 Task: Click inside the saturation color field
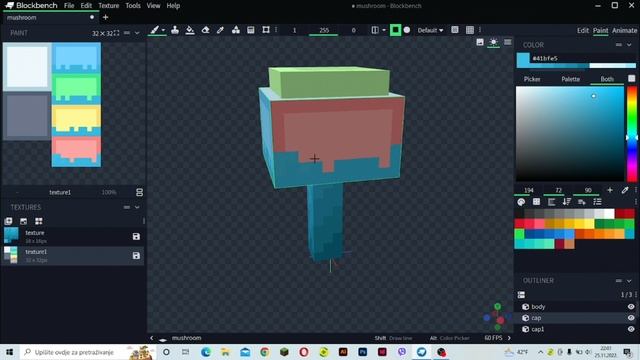[570, 133]
